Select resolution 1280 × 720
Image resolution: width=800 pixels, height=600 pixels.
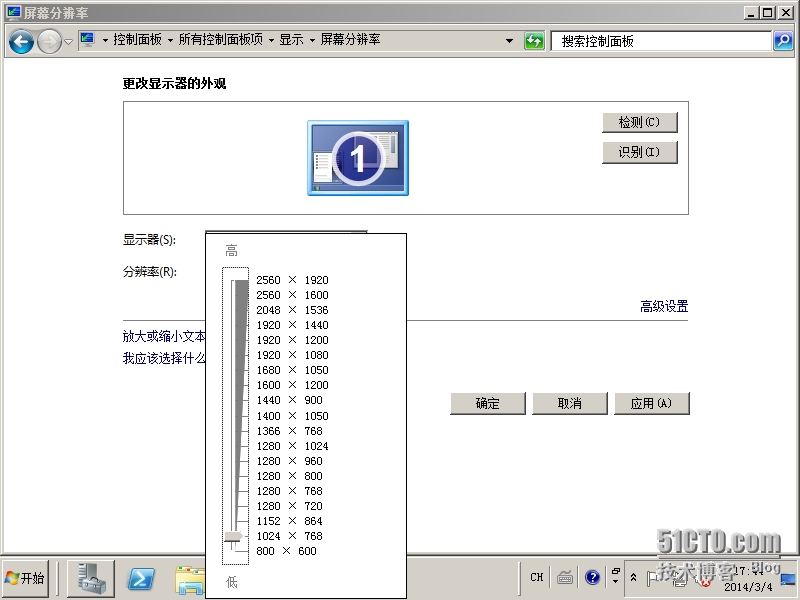click(x=289, y=506)
